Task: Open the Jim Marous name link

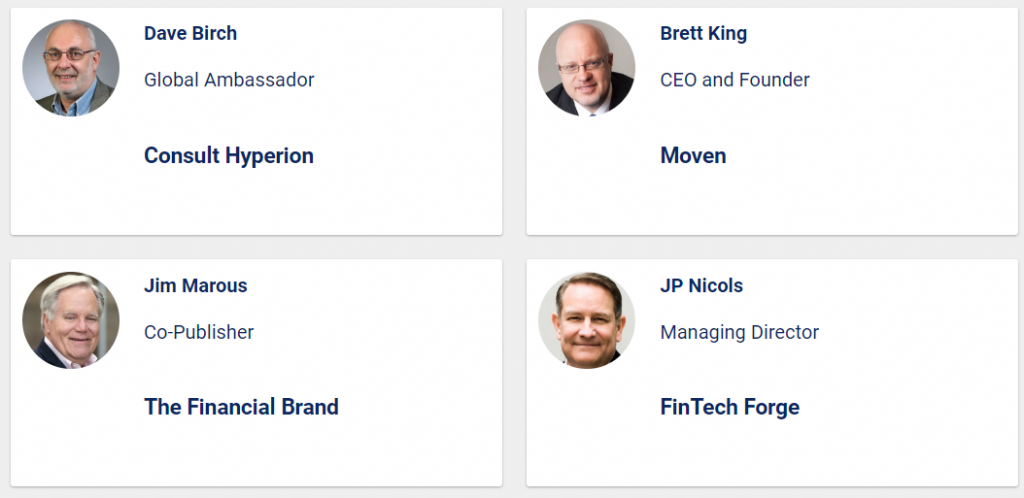Action: pyautogui.click(x=195, y=286)
